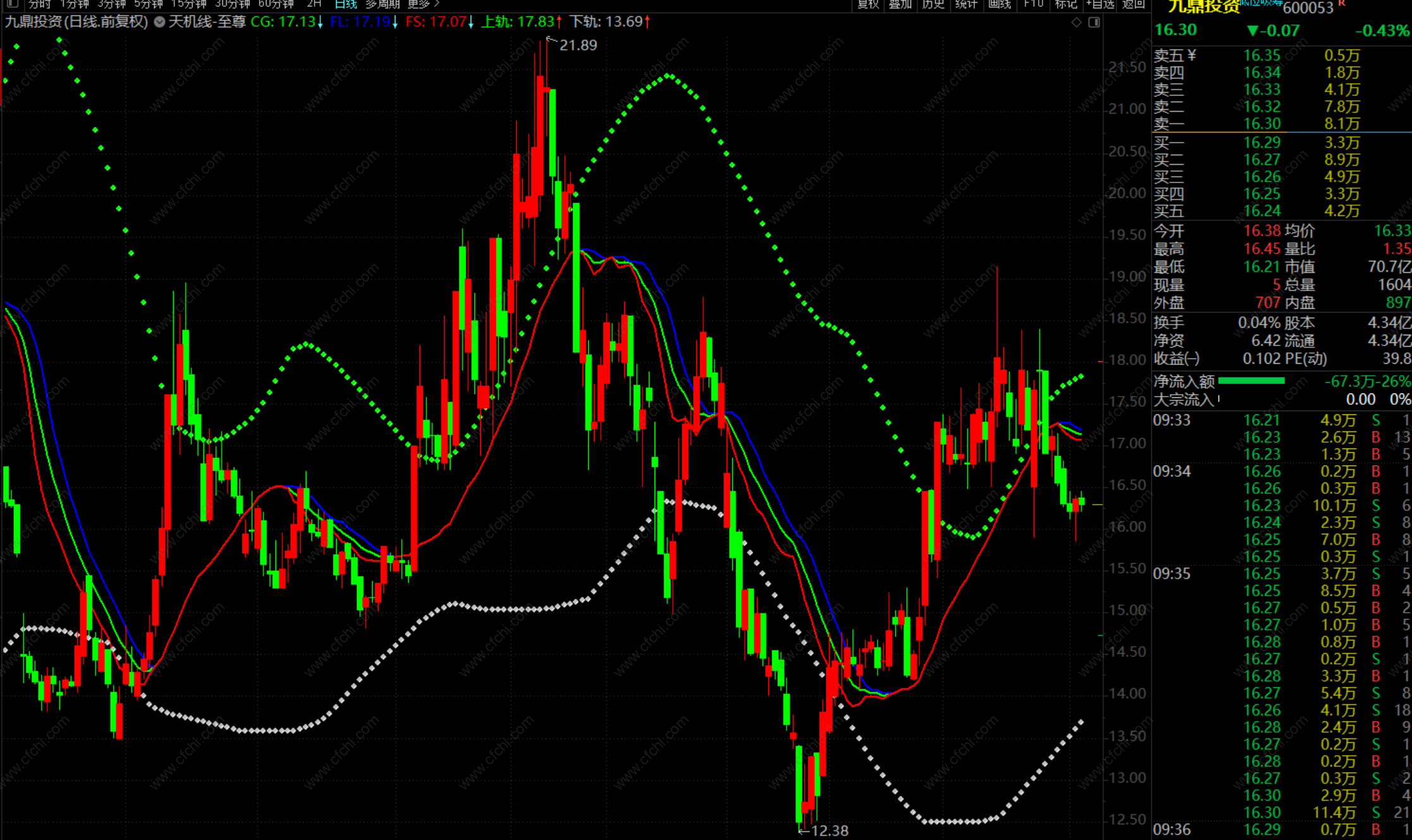Click the diamond icon above chart
The height and width of the screenshot is (840, 1412).
click(x=1077, y=22)
